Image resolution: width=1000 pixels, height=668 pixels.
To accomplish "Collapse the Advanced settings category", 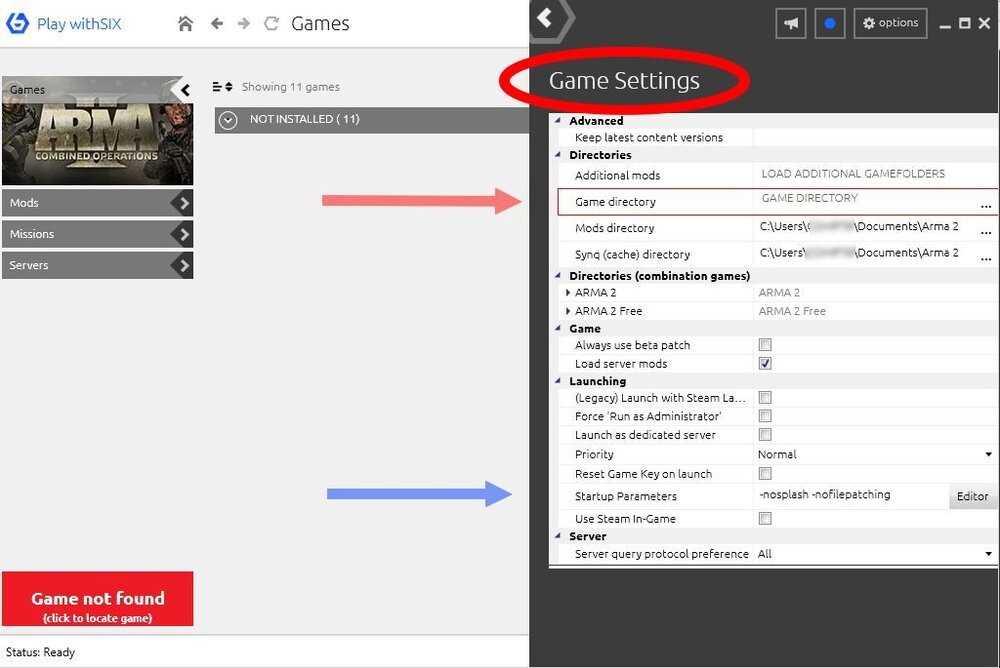I will 558,120.
